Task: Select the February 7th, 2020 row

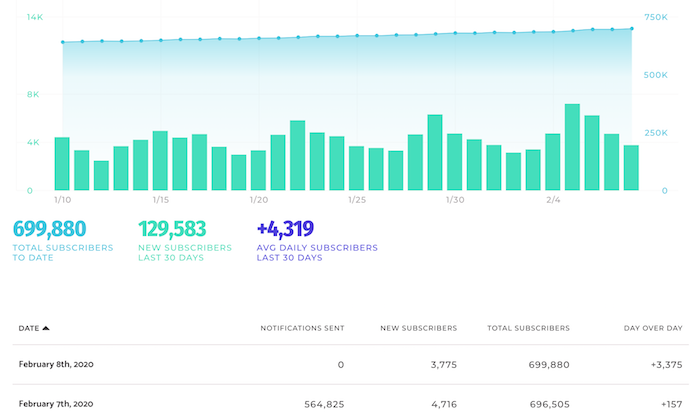Action: [350, 403]
